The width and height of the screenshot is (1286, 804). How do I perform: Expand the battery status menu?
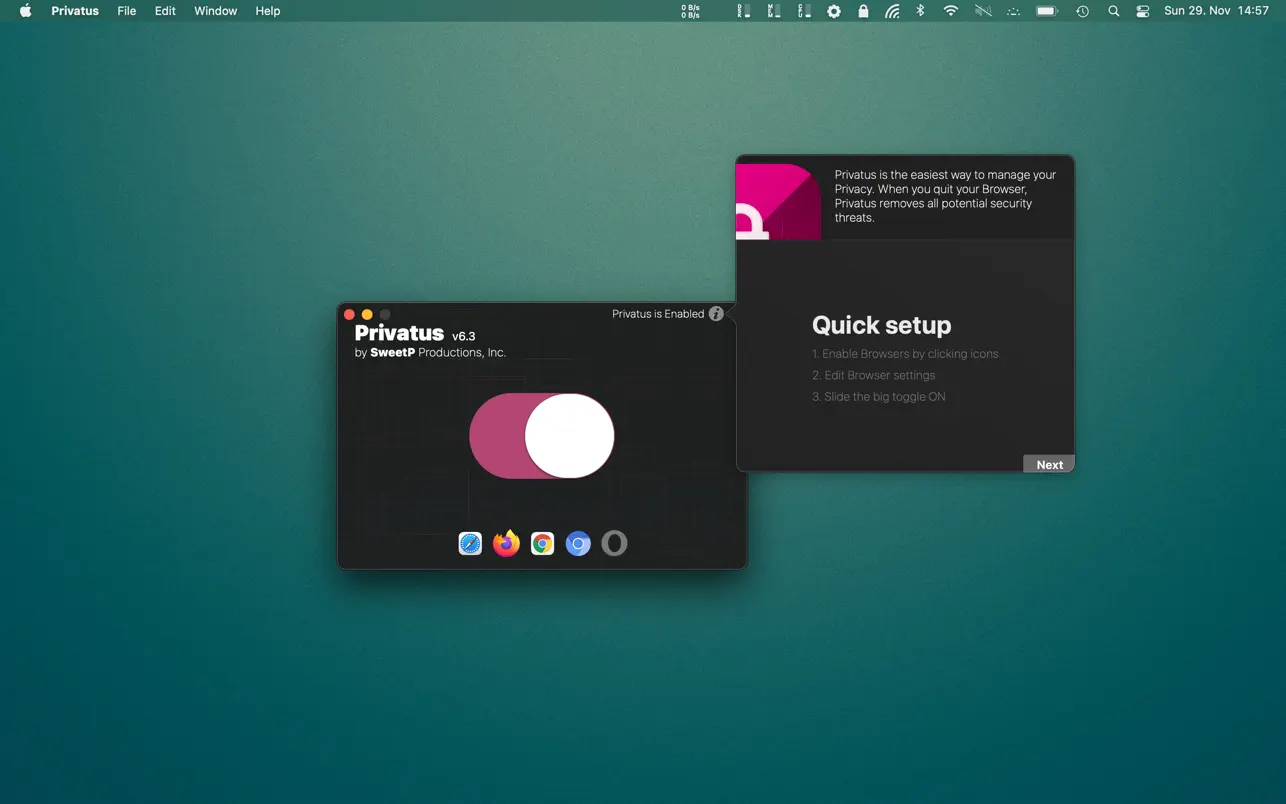[x=1046, y=11]
